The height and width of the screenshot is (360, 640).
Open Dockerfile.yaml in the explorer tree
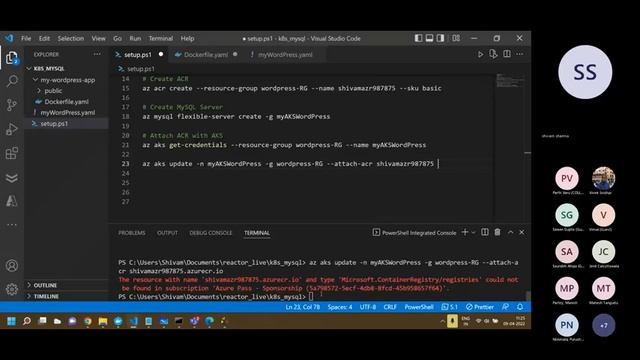[x=66, y=102]
